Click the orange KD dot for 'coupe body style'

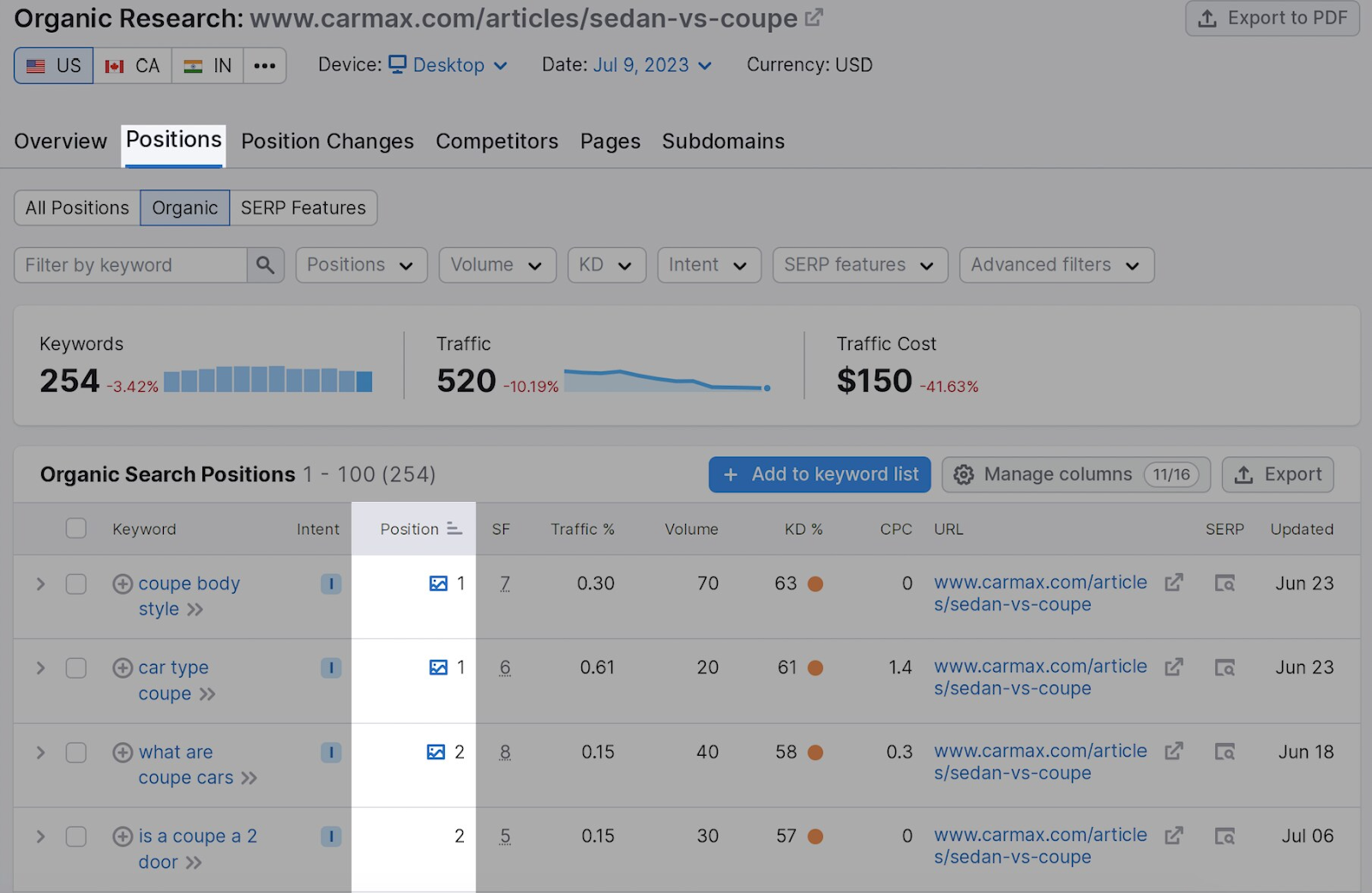[815, 584]
